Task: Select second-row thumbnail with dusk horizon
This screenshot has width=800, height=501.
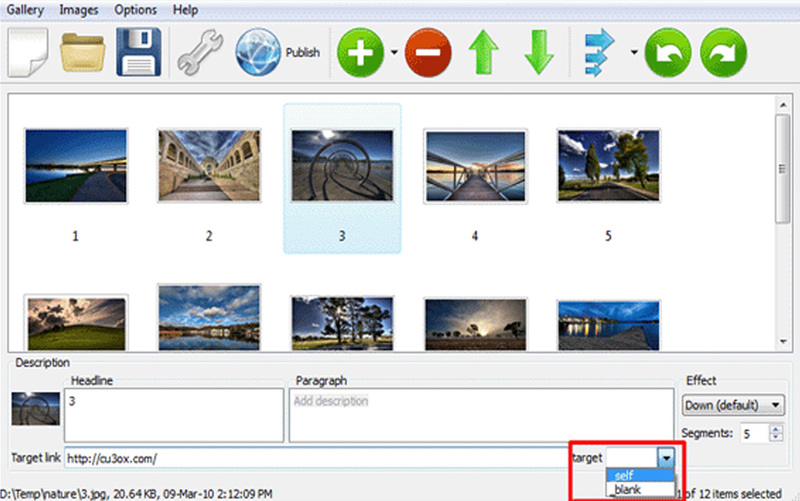Action: (476, 324)
